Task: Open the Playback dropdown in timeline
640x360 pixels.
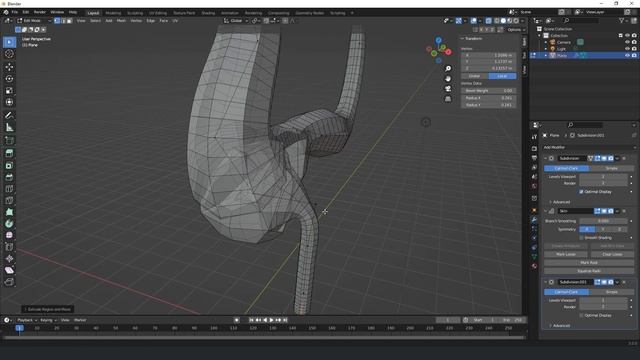Action: click(x=27, y=320)
